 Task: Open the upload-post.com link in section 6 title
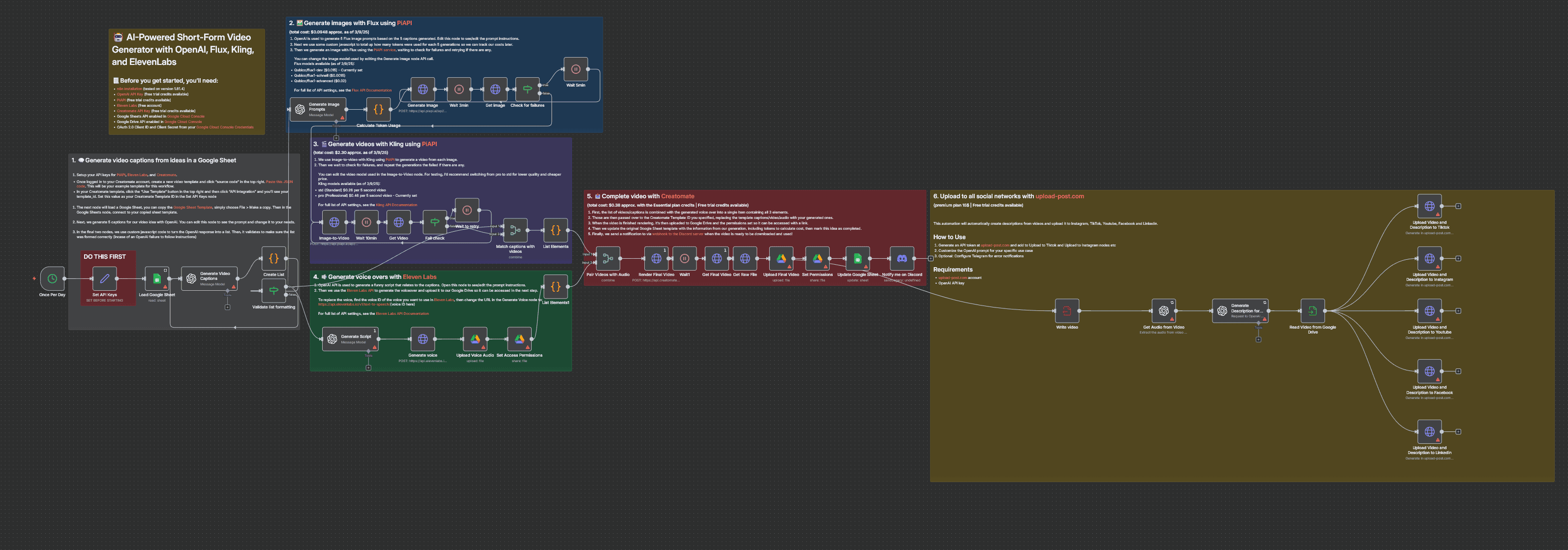tap(1059, 196)
